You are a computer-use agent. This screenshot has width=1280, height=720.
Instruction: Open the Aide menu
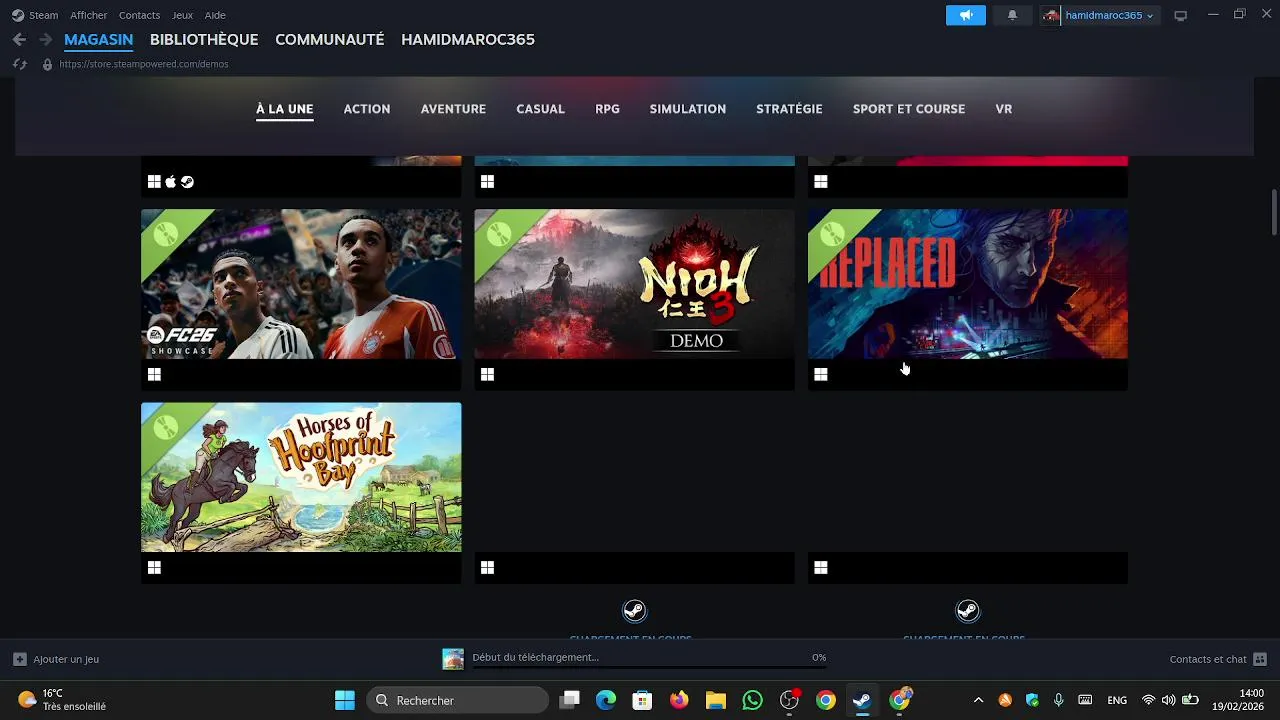[x=215, y=15]
